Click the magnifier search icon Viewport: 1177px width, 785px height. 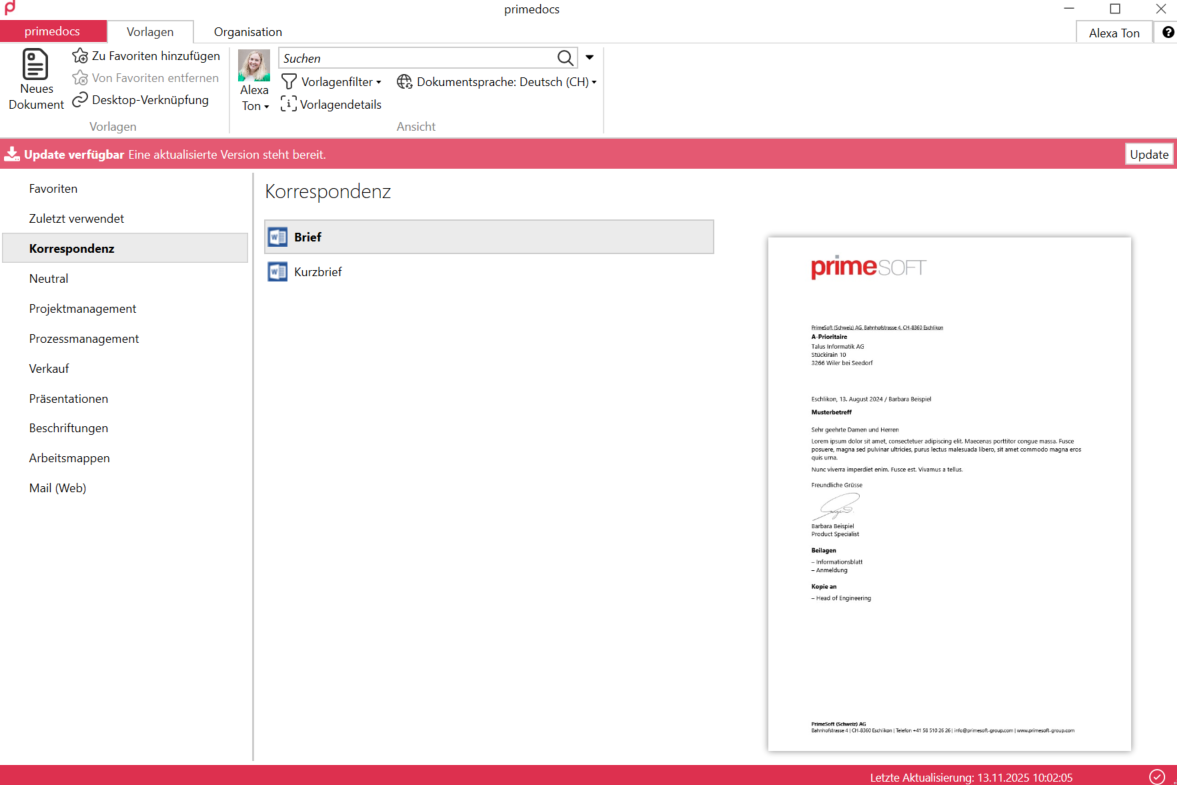(565, 58)
